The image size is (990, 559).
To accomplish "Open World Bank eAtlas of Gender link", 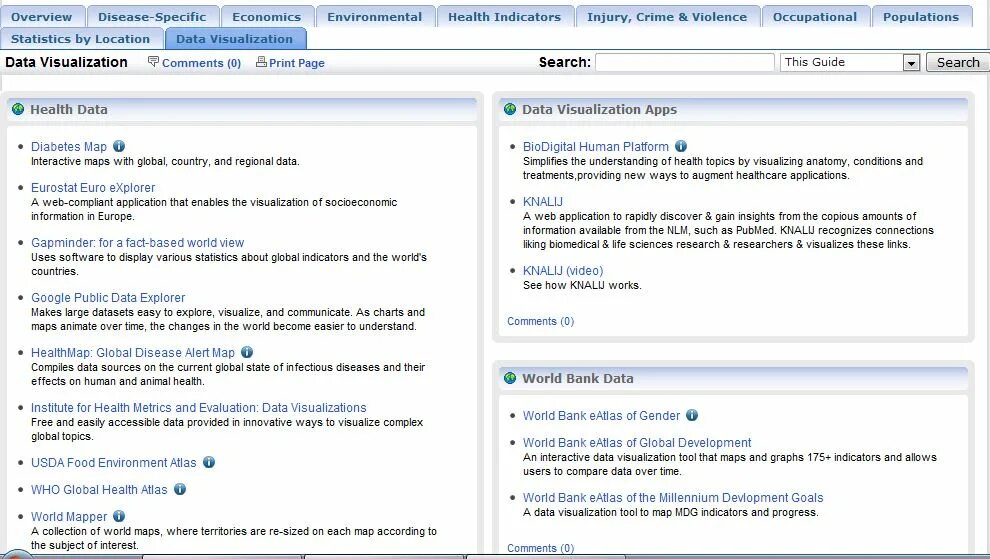I will 601,416.
